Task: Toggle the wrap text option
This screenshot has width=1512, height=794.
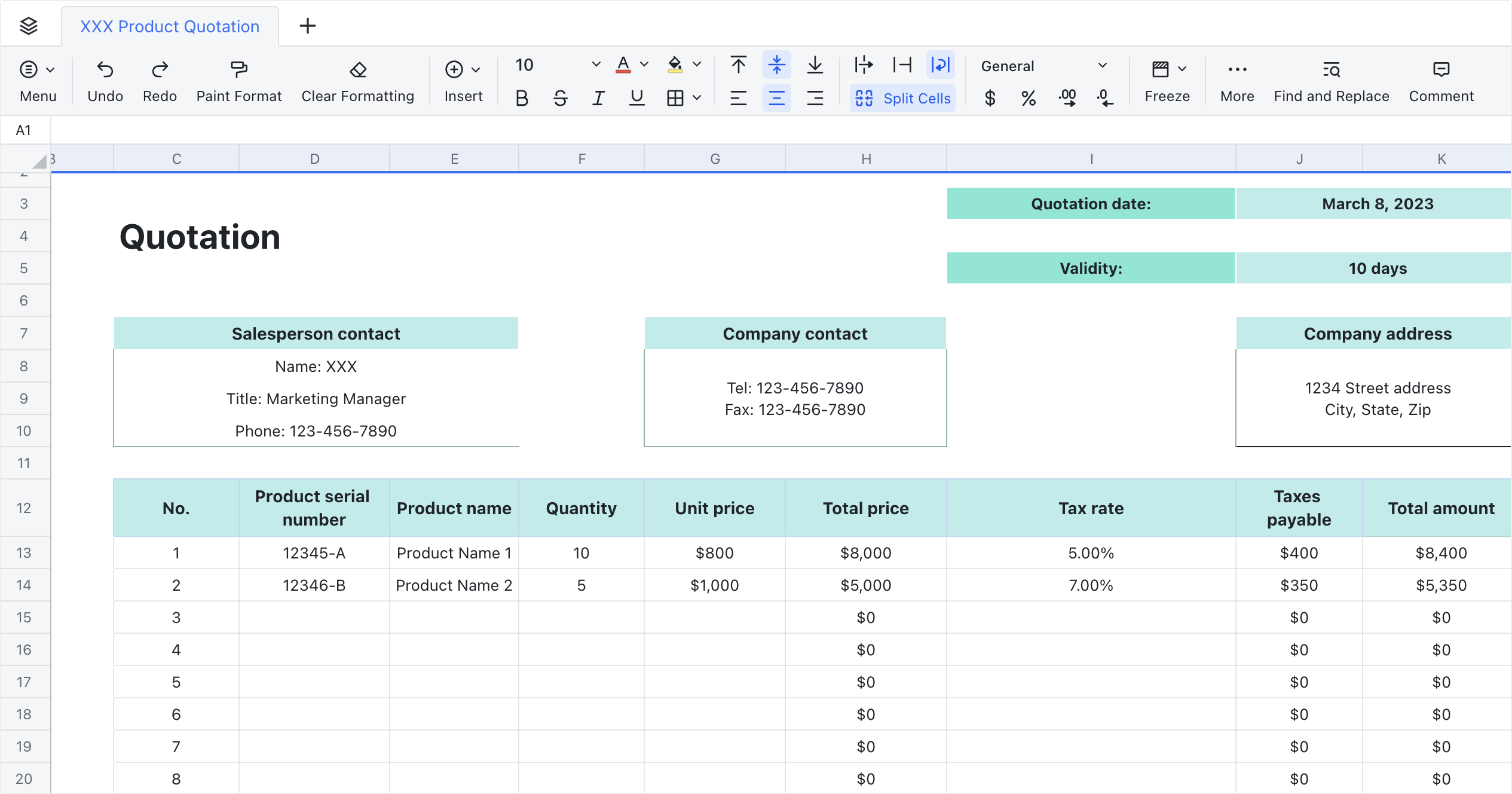Action: (x=940, y=65)
